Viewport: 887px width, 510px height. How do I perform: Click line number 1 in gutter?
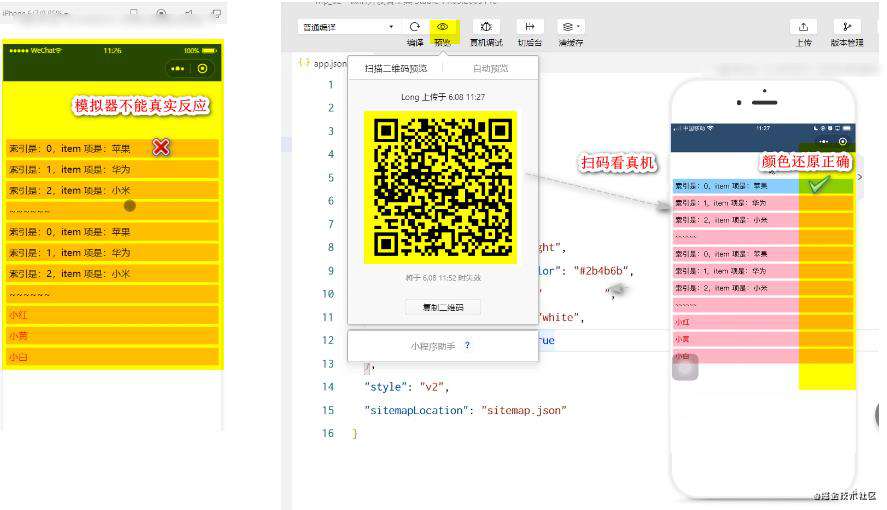[x=330, y=85]
